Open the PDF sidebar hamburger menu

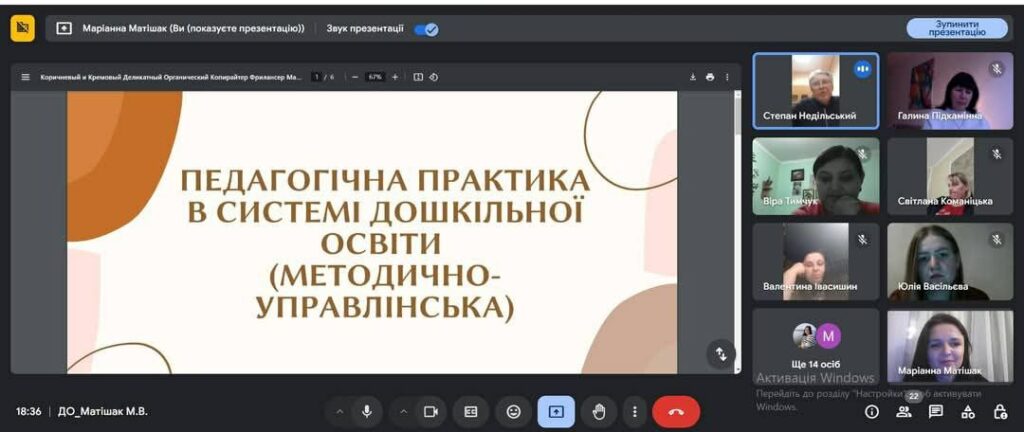click(26, 77)
